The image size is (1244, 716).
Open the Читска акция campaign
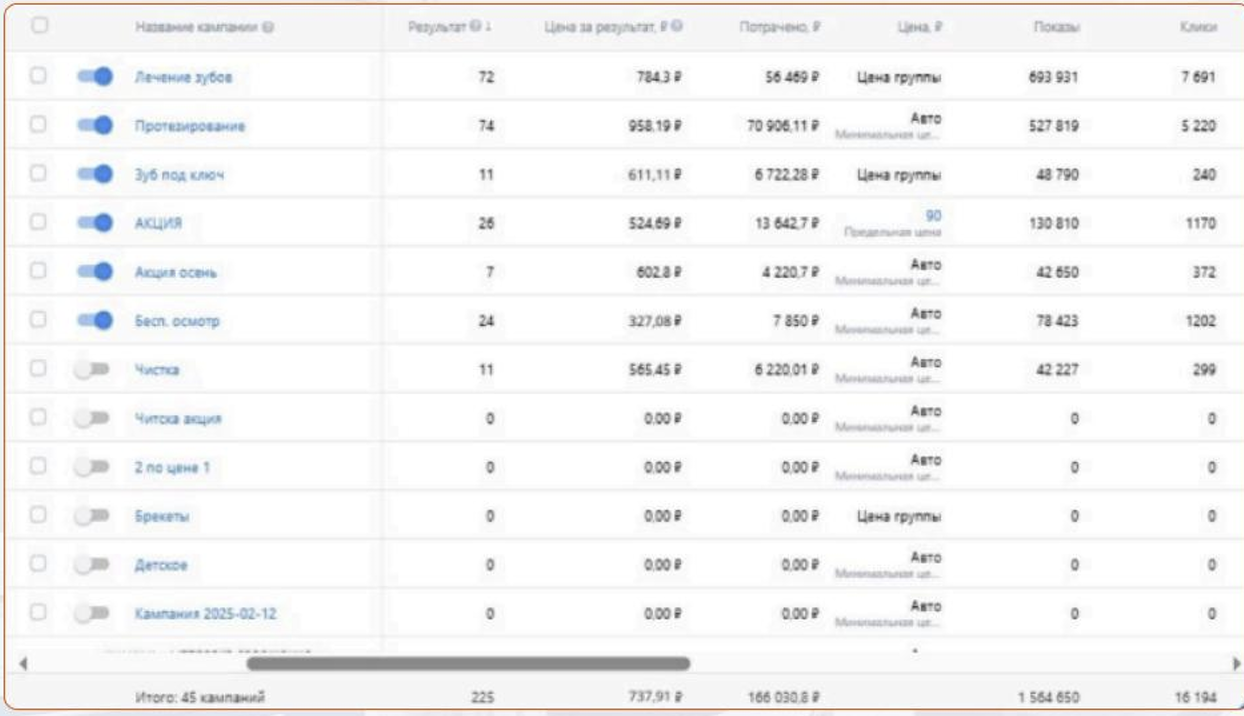(x=178, y=418)
